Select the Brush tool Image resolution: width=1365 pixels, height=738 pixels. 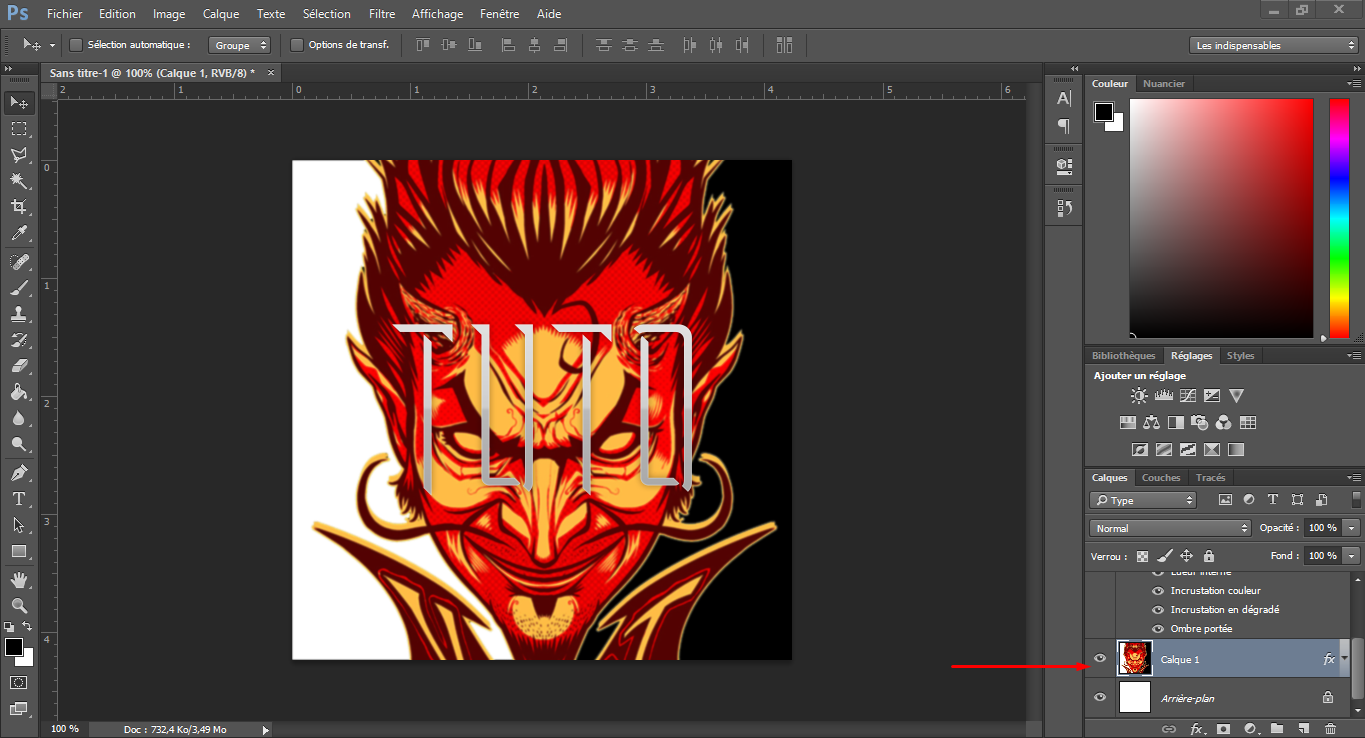click(x=19, y=287)
